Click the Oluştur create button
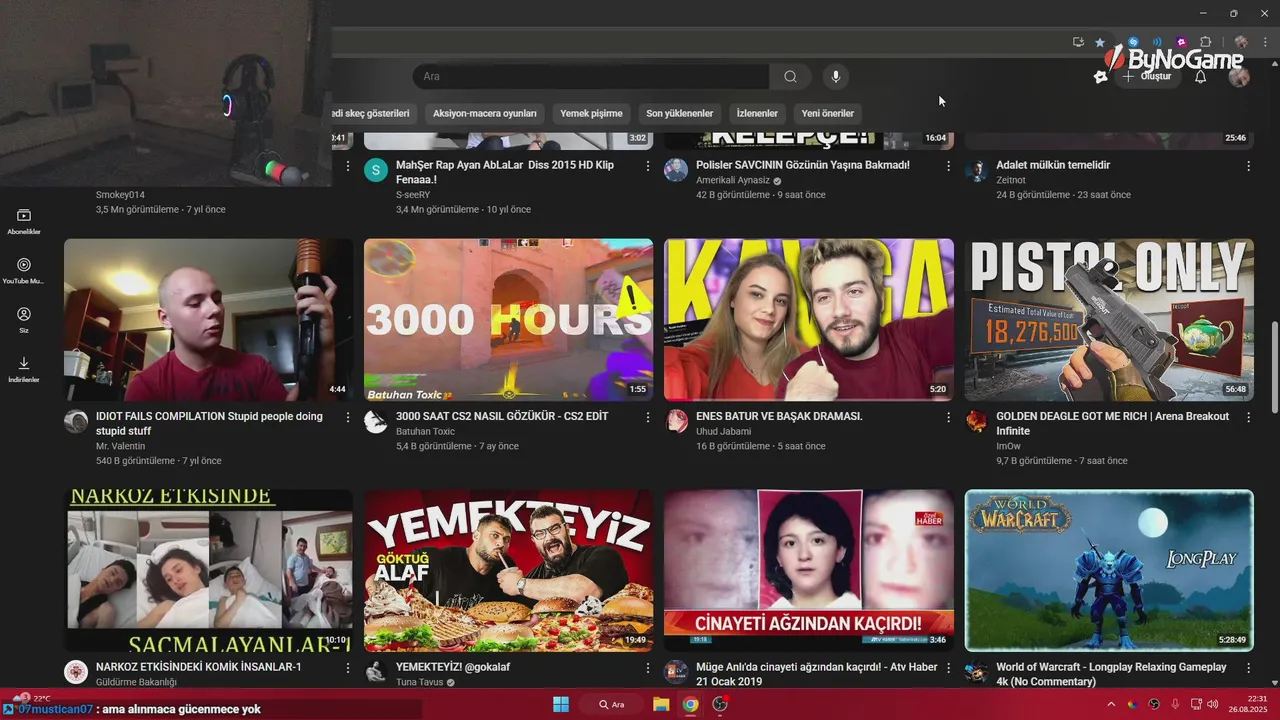Viewport: 1280px width, 720px height. (1146, 77)
